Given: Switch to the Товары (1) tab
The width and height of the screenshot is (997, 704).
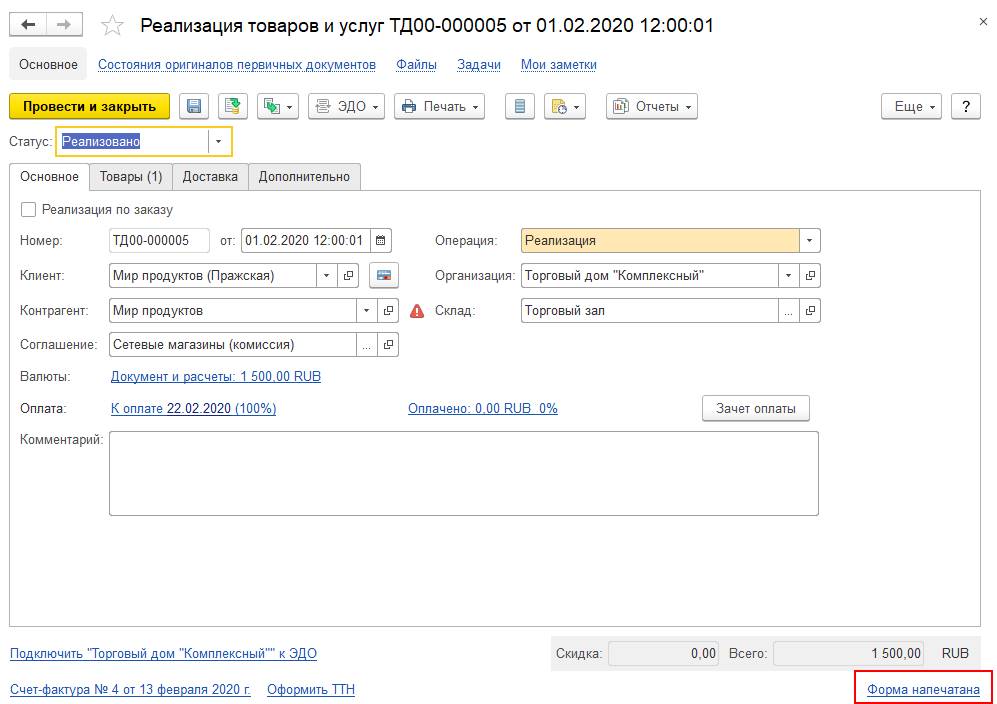Looking at the screenshot, I should click(x=131, y=177).
